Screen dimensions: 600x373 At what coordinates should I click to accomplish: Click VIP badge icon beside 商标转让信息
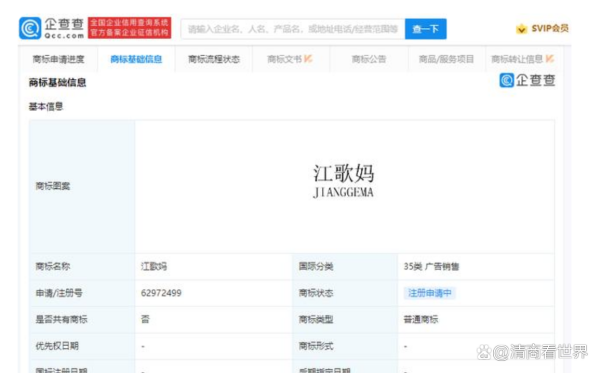549,59
